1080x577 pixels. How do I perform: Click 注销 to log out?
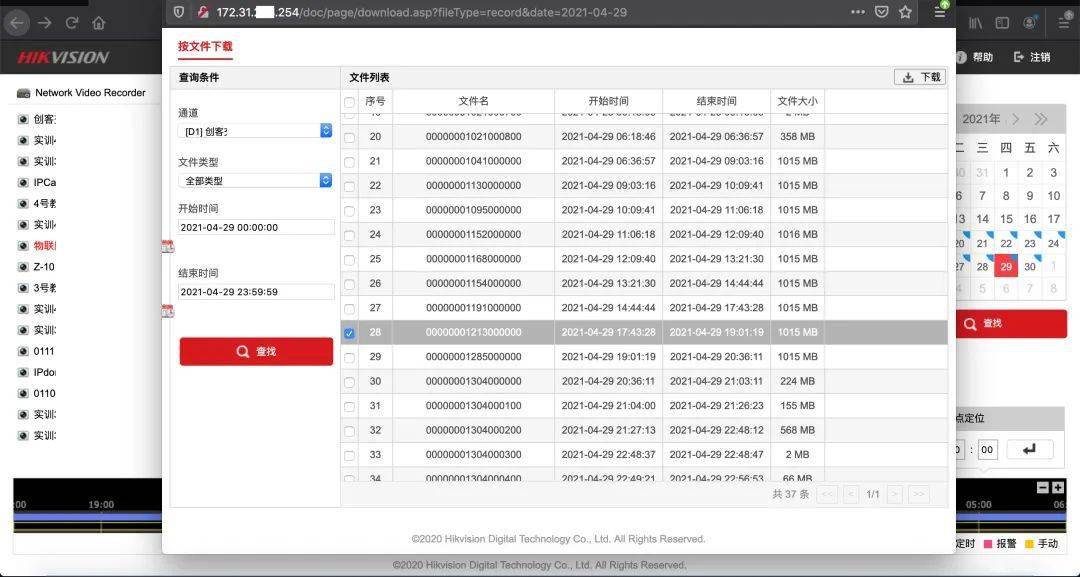point(1032,57)
